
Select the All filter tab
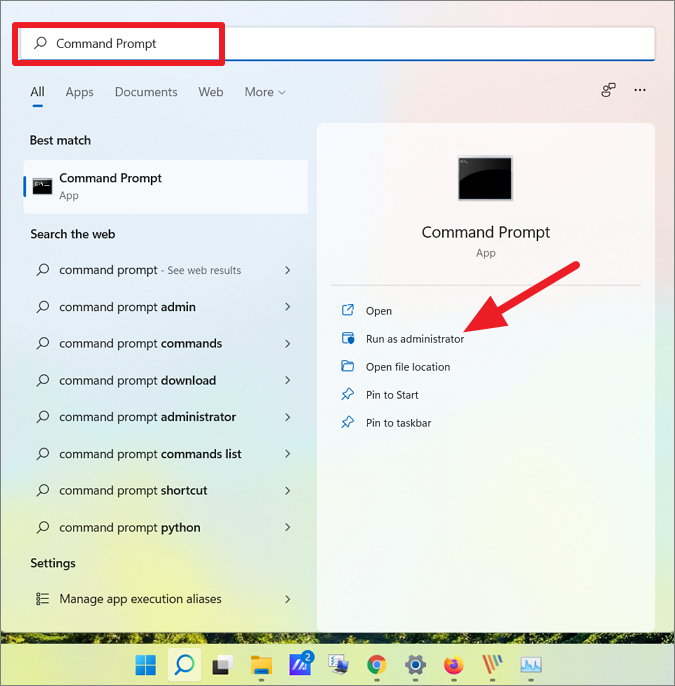[37, 92]
